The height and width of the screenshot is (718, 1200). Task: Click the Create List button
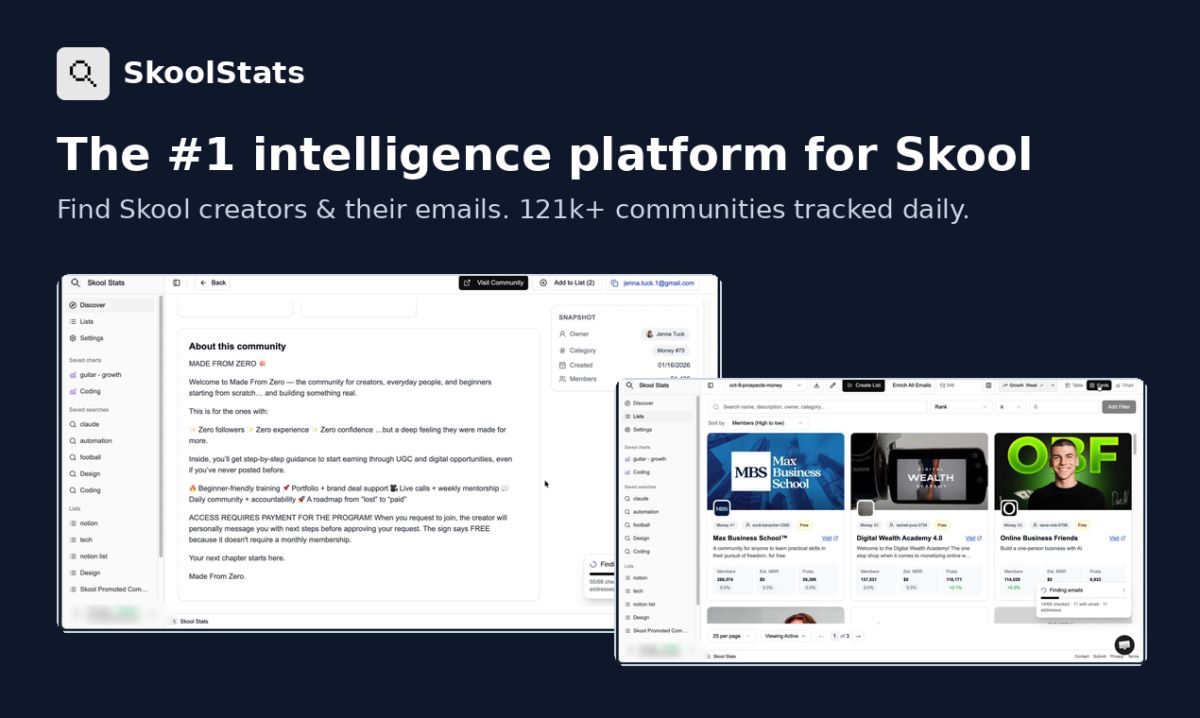(863, 385)
